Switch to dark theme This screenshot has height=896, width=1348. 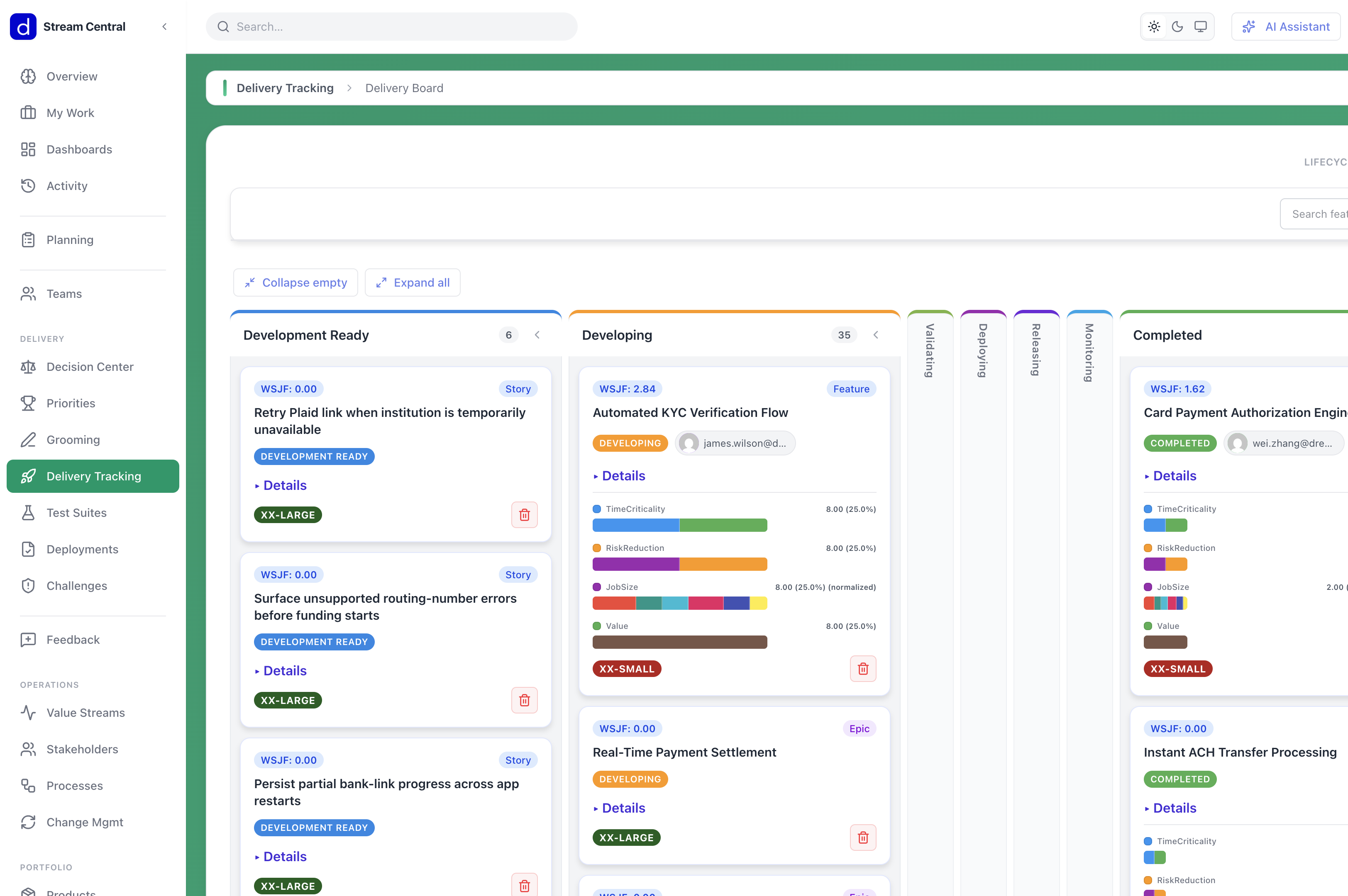click(x=1178, y=27)
